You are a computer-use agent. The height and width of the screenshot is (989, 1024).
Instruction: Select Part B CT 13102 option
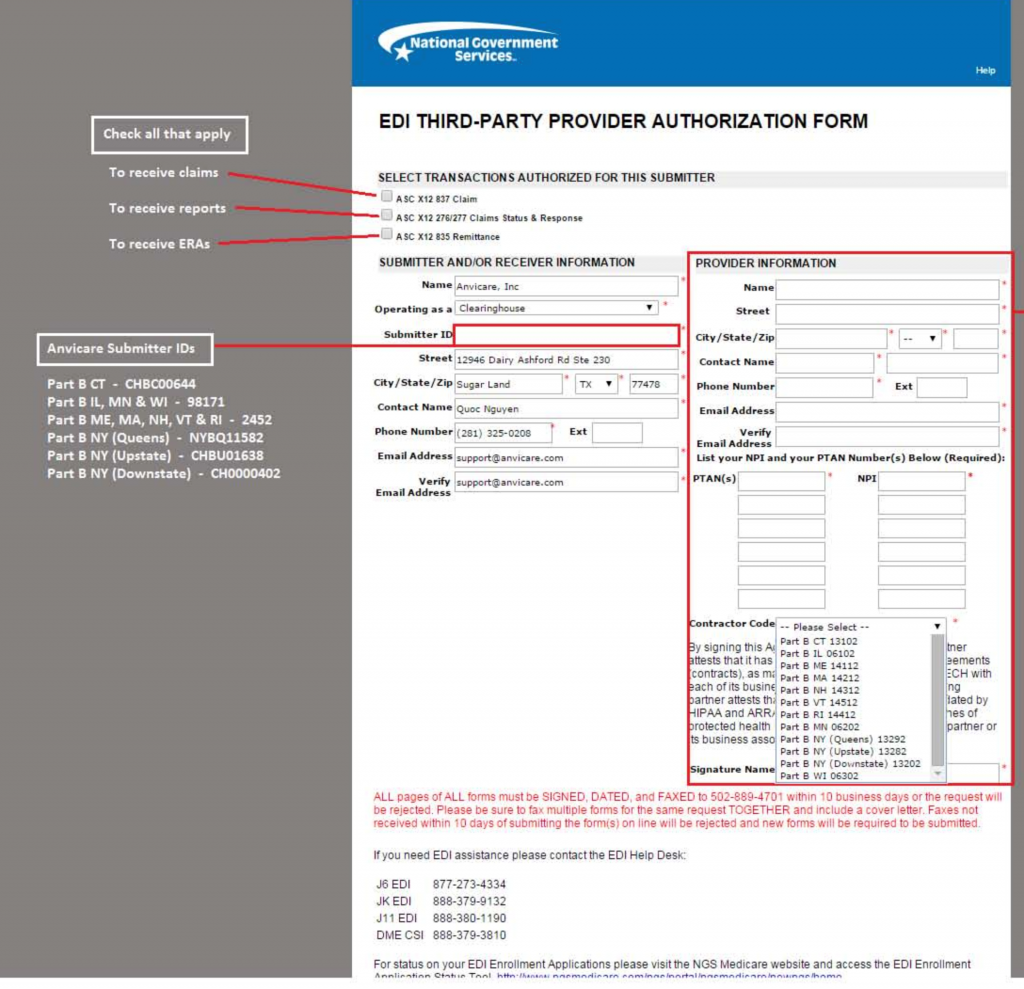pos(856,641)
